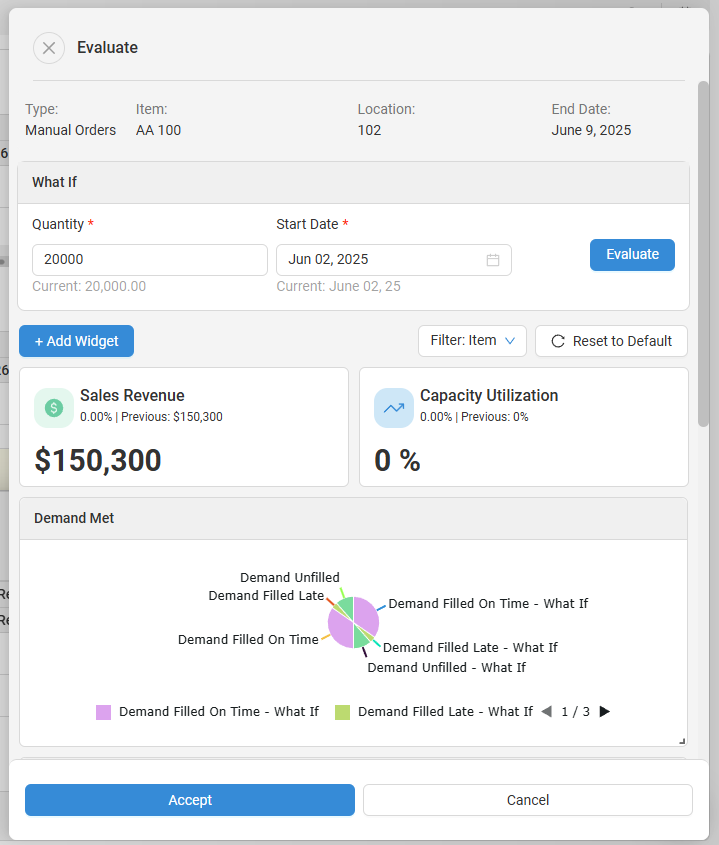Click the What If section header
The width and height of the screenshot is (719, 845).
(x=353, y=183)
